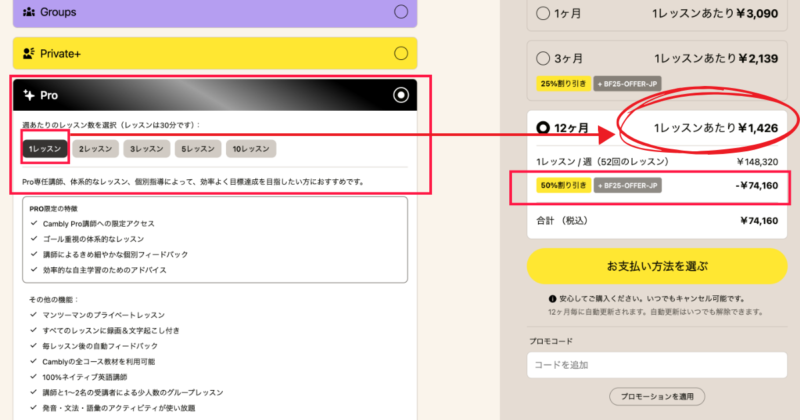Choose the 3ヶ月 billing period
Screen dimensions: 800x420
(543, 58)
